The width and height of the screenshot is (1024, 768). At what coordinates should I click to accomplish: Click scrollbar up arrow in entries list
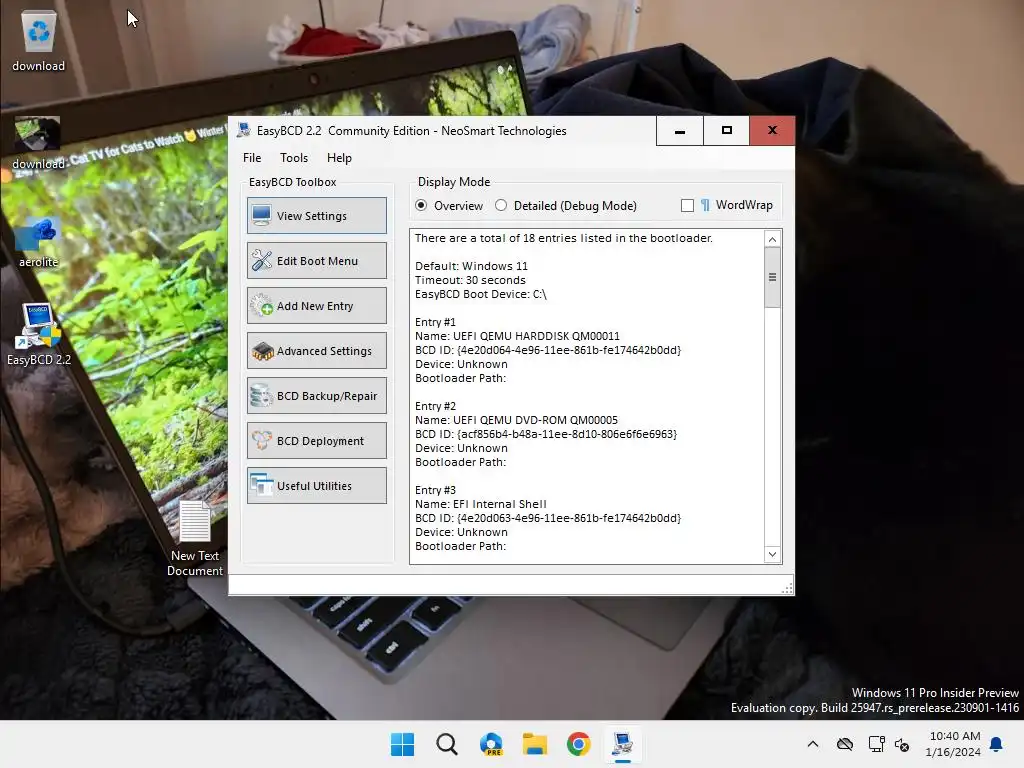[772, 239]
